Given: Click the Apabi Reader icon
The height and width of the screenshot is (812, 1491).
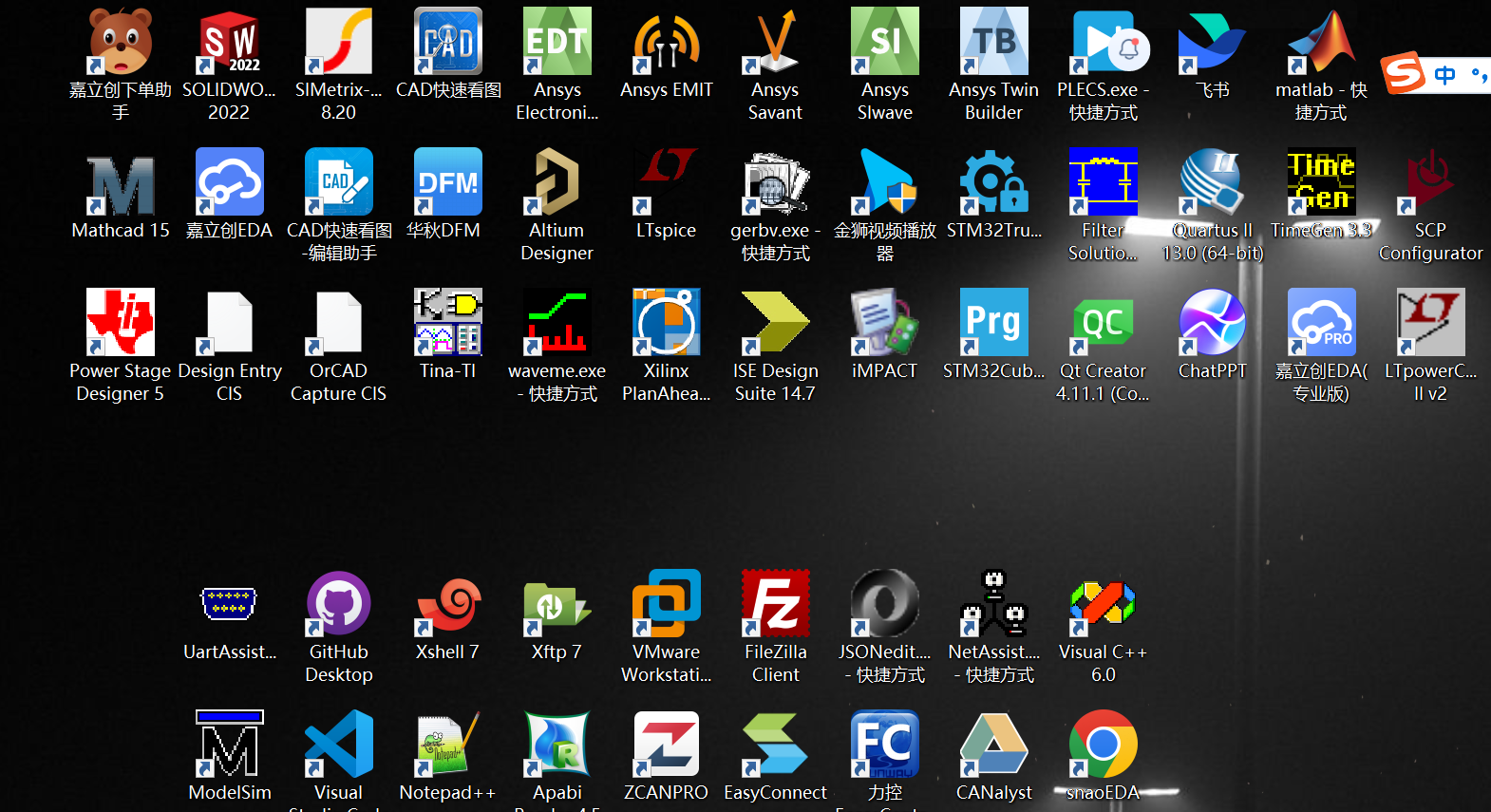Looking at the screenshot, I should 557,745.
